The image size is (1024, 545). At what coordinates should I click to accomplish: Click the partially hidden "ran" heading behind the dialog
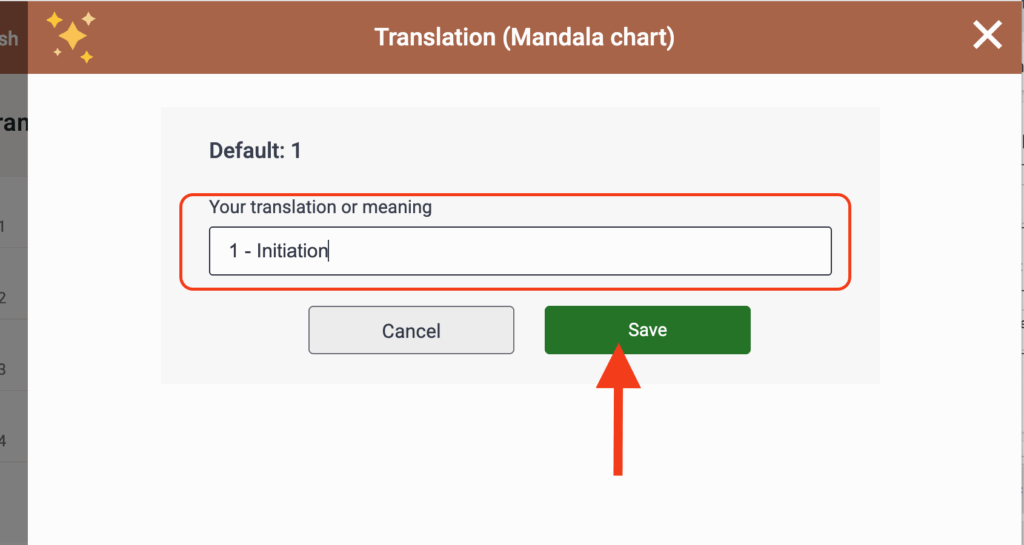pyautogui.click(x=12, y=123)
